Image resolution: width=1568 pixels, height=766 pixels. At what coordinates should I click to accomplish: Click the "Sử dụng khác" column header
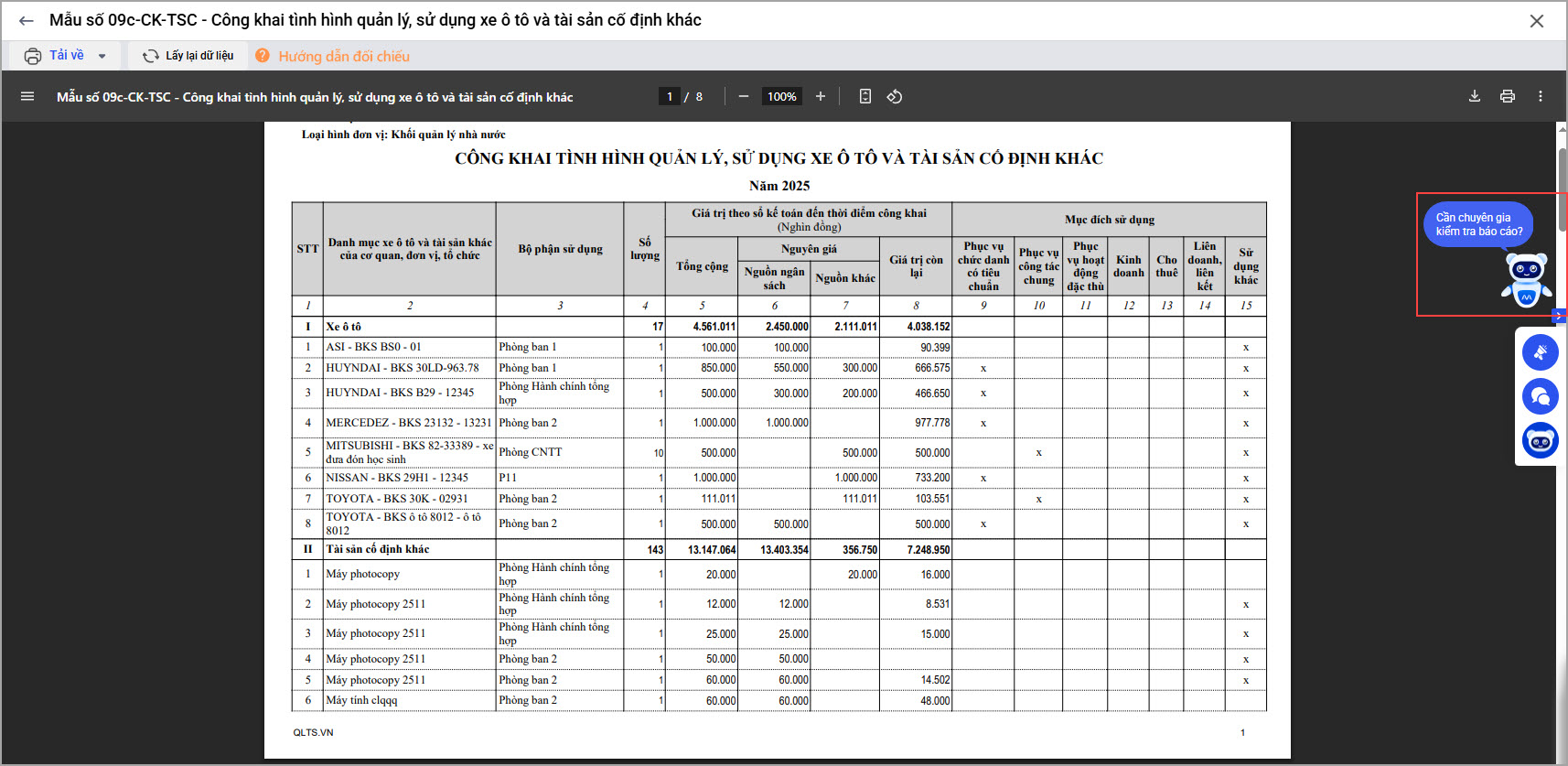click(x=1246, y=266)
